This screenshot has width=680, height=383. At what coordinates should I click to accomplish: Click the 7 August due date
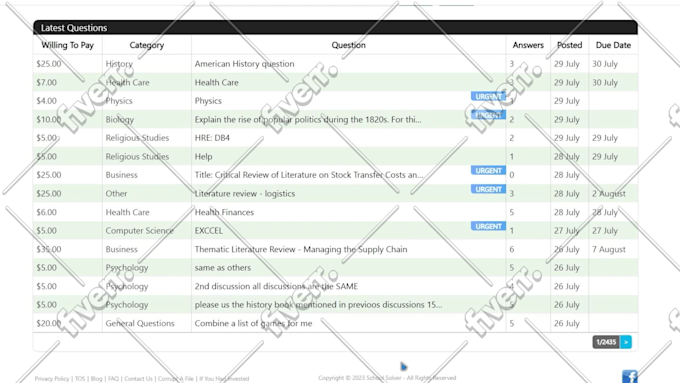click(x=609, y=249)
